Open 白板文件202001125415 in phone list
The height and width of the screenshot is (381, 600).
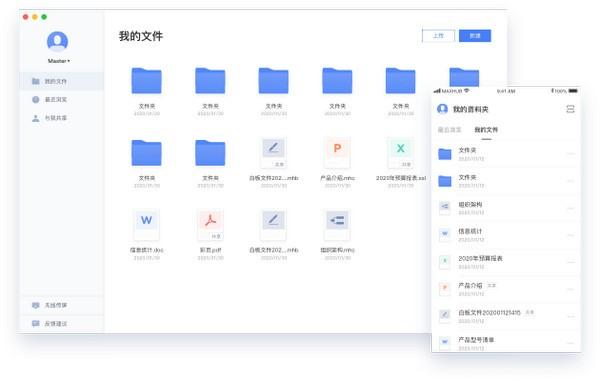[506, 316]
